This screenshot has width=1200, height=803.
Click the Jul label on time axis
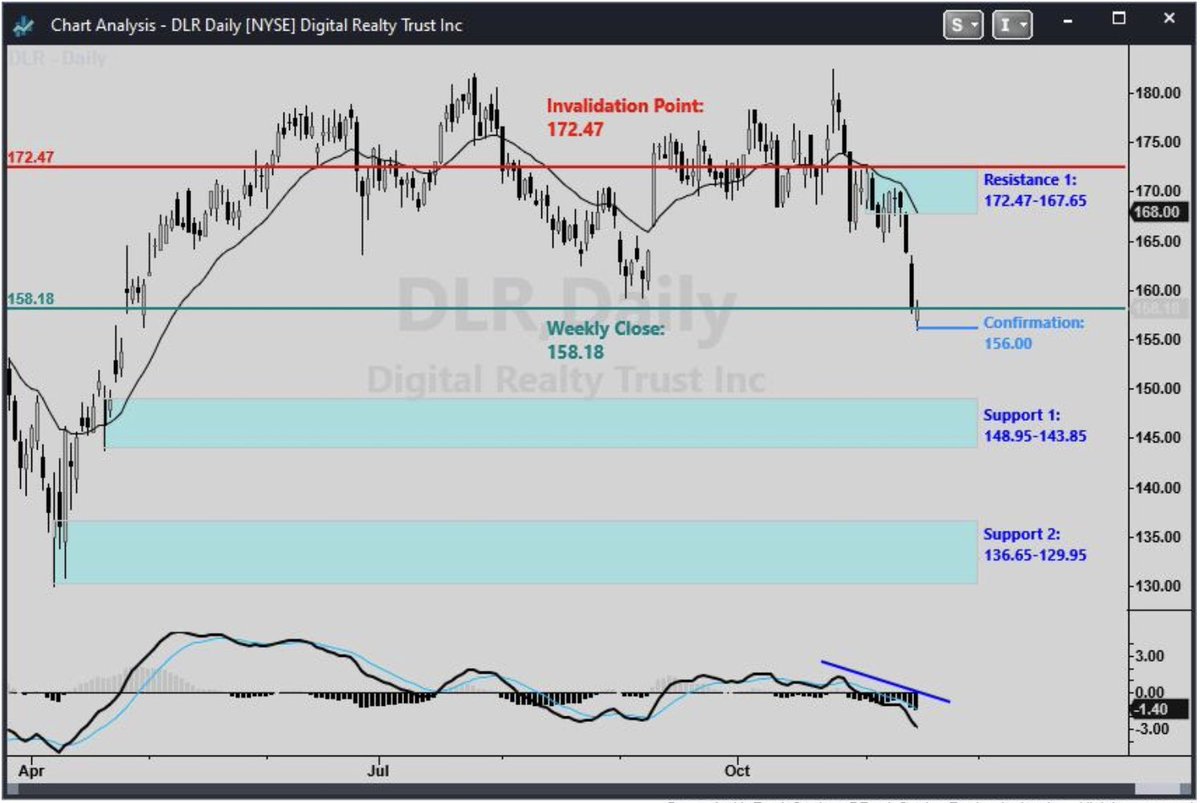tap(378, 771)
